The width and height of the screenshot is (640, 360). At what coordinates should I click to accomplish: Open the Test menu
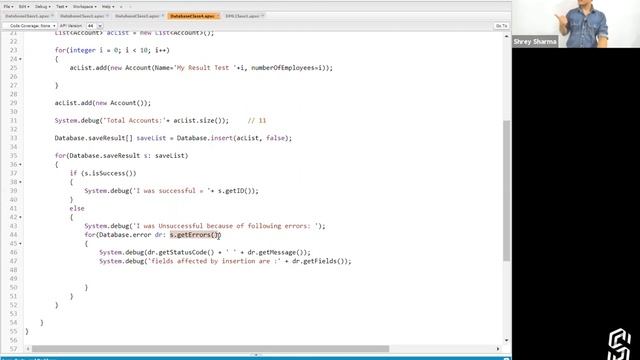(62, 7)
